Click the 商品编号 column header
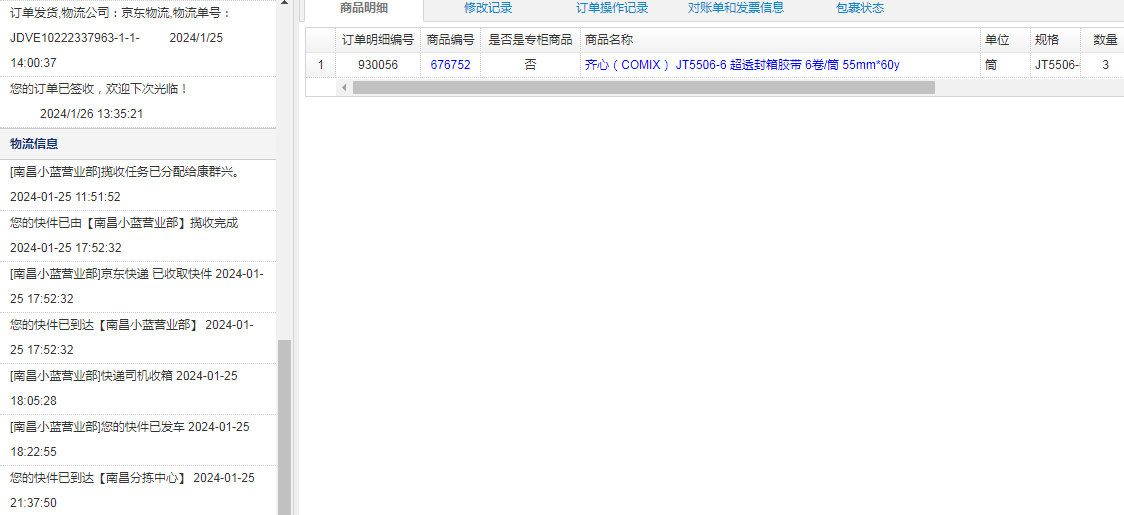This screenshot has width=1124, height=515. 450,40
